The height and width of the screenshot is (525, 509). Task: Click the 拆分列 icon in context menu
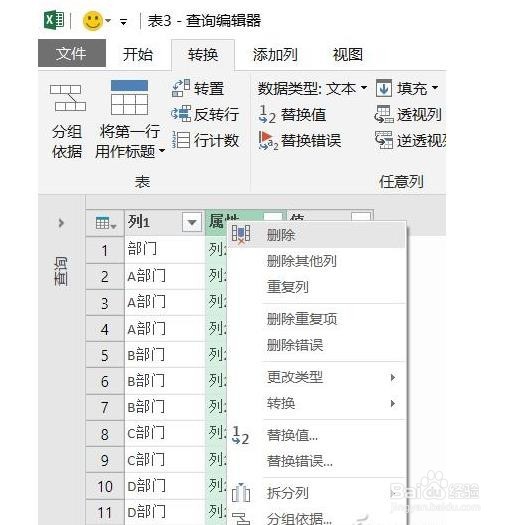coord(241,493)
